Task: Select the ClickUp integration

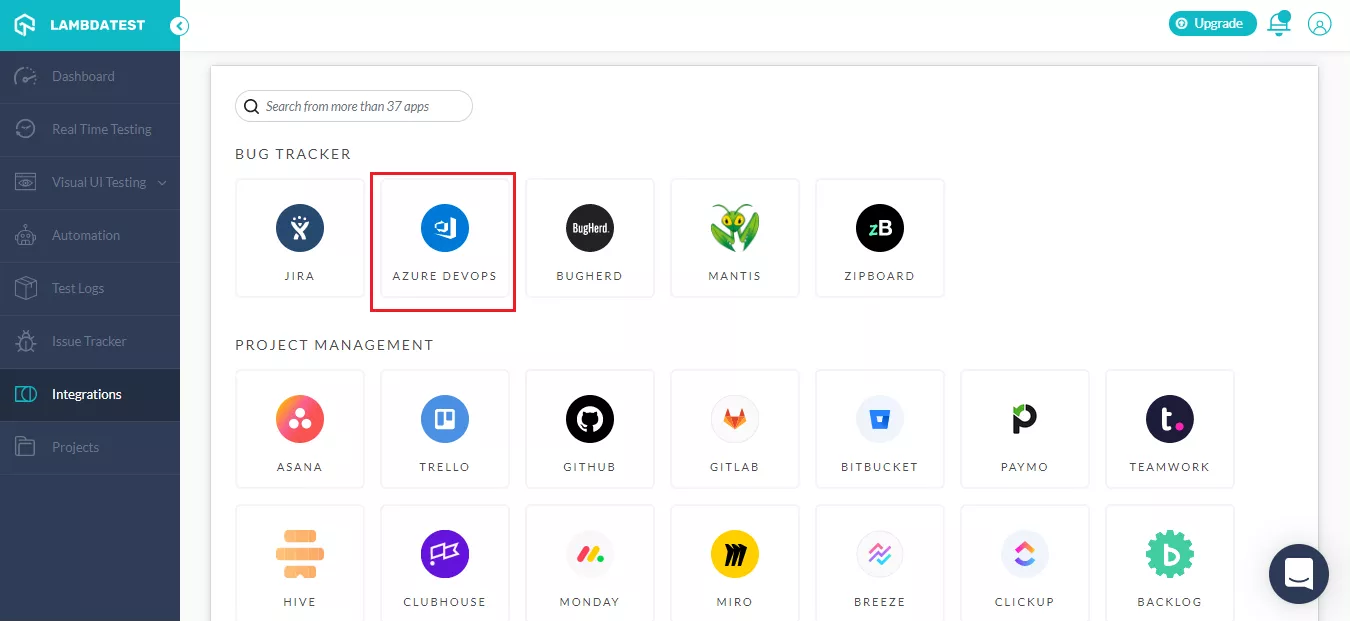Action: click(1024, 563)
